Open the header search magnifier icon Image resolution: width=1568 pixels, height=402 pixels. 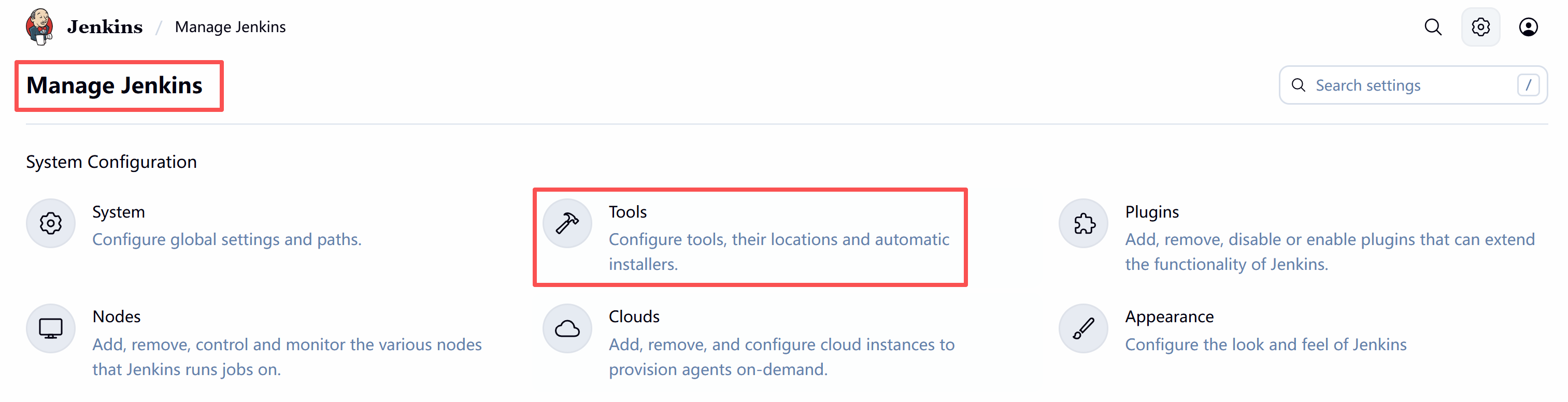(1433, 27)
